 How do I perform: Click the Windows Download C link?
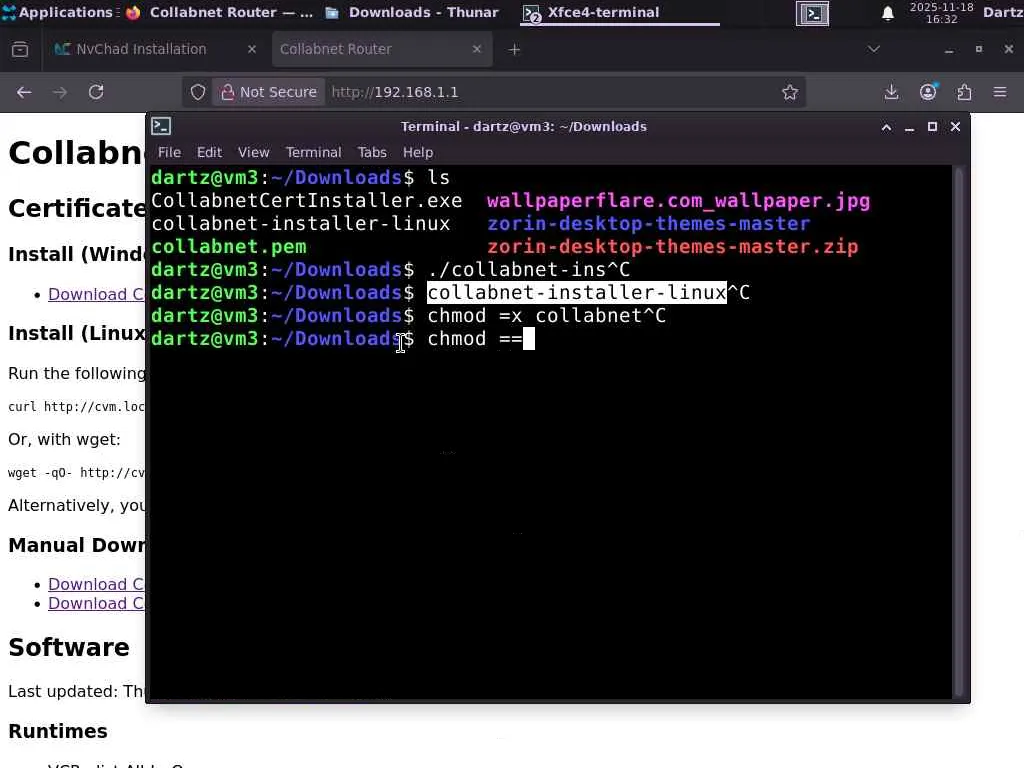(96, 294)
